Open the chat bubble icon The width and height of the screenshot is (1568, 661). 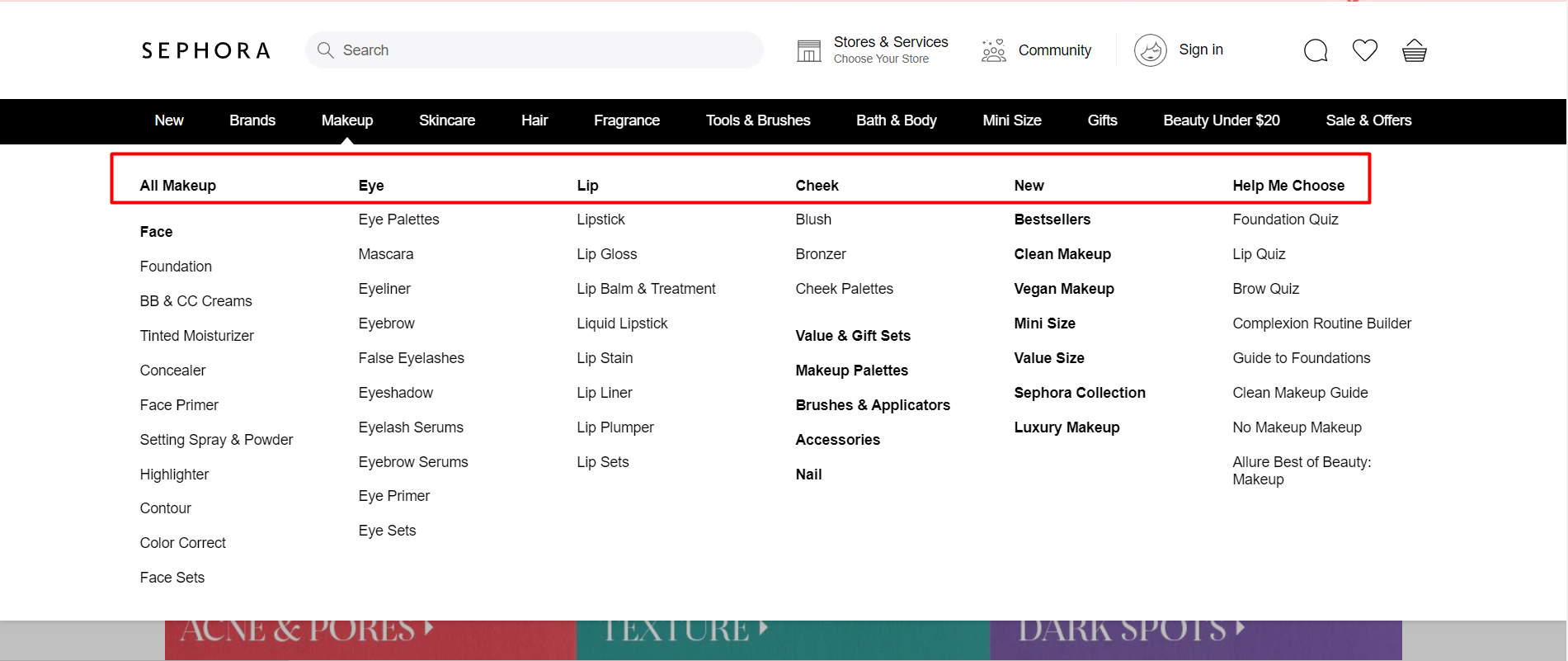[1316, 51]
